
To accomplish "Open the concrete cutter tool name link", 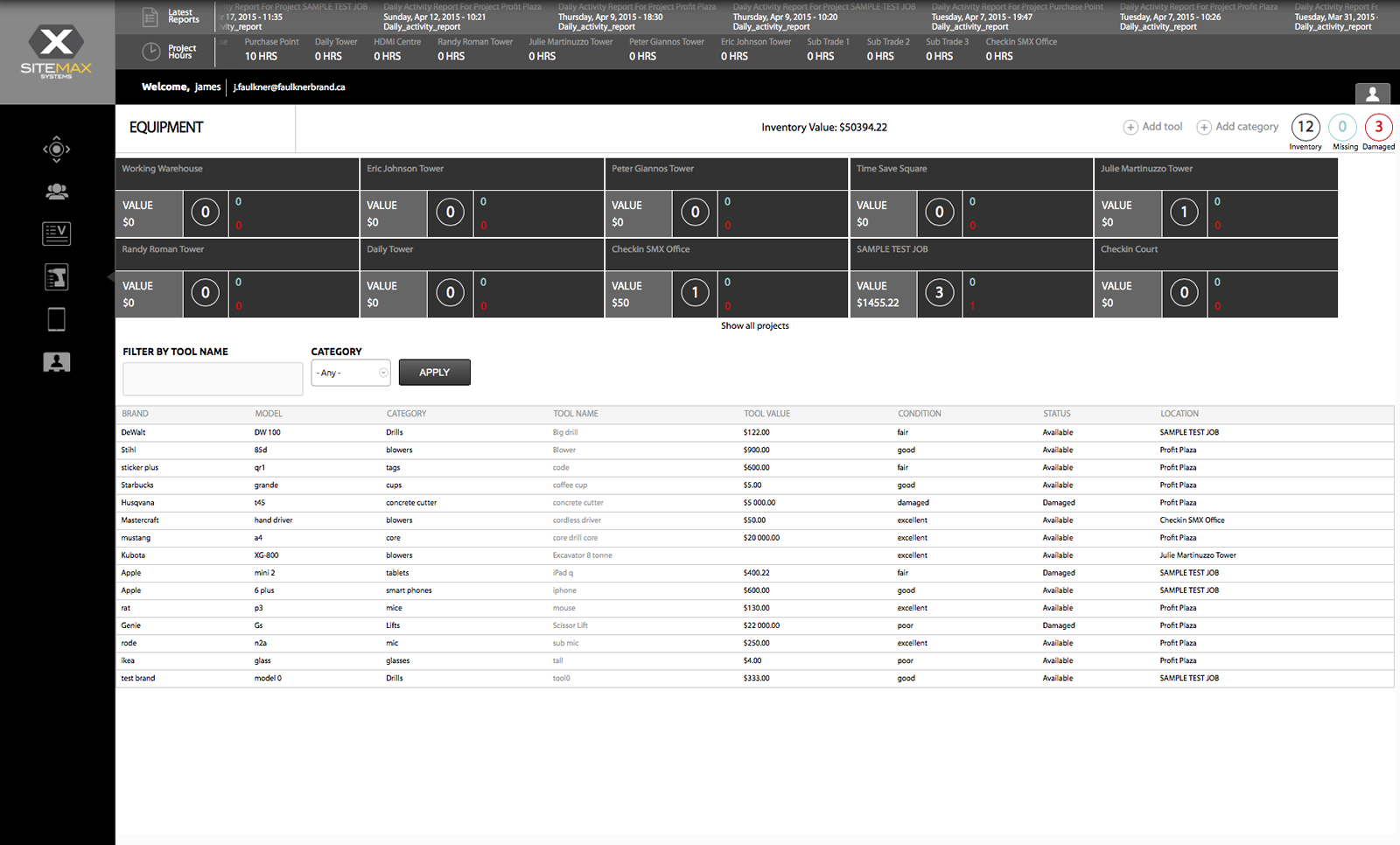I will pos(578,503).
